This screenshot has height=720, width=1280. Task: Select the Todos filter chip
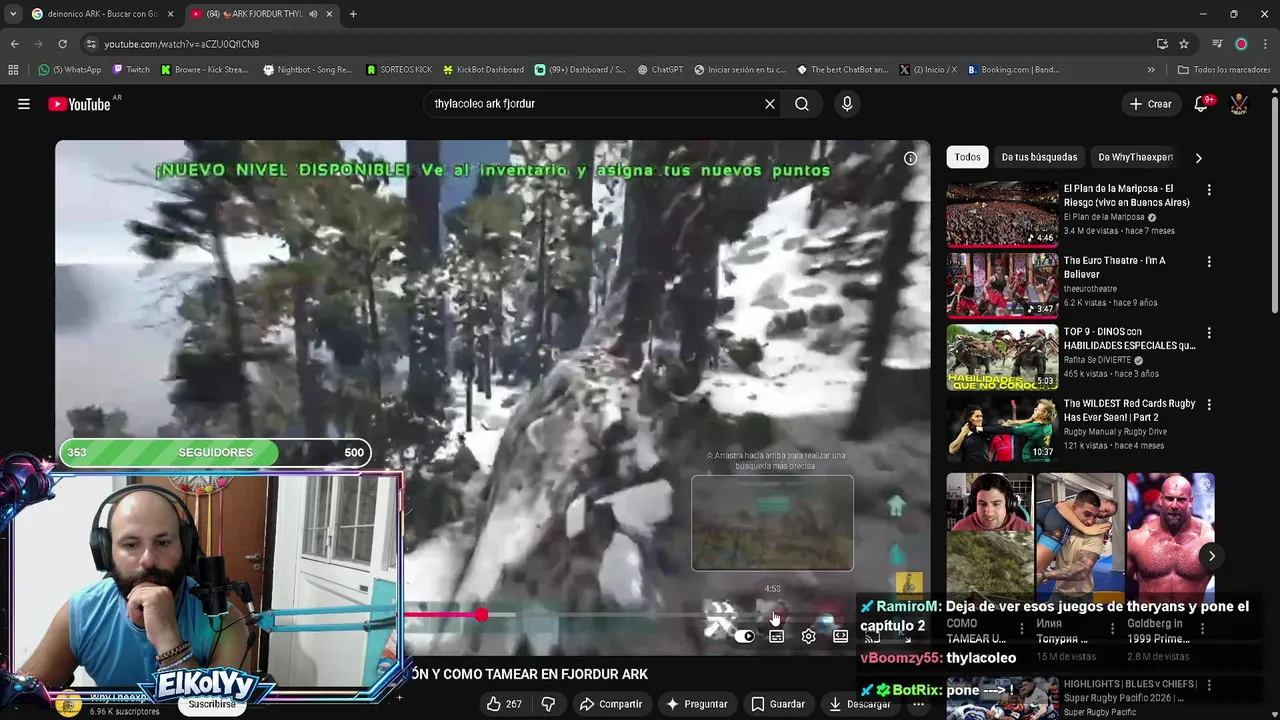967,157
